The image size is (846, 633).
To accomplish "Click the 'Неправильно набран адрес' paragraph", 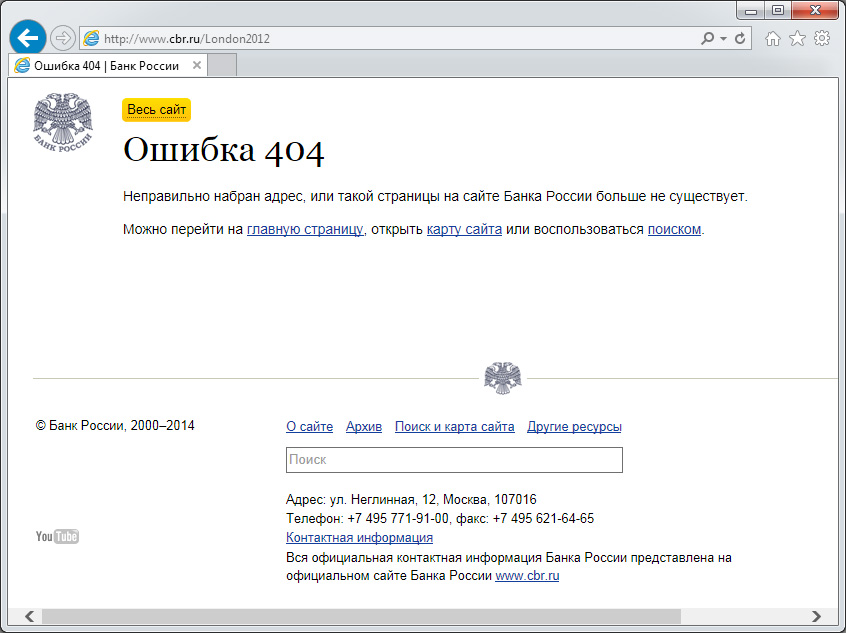I will click(x=435, y=196).
